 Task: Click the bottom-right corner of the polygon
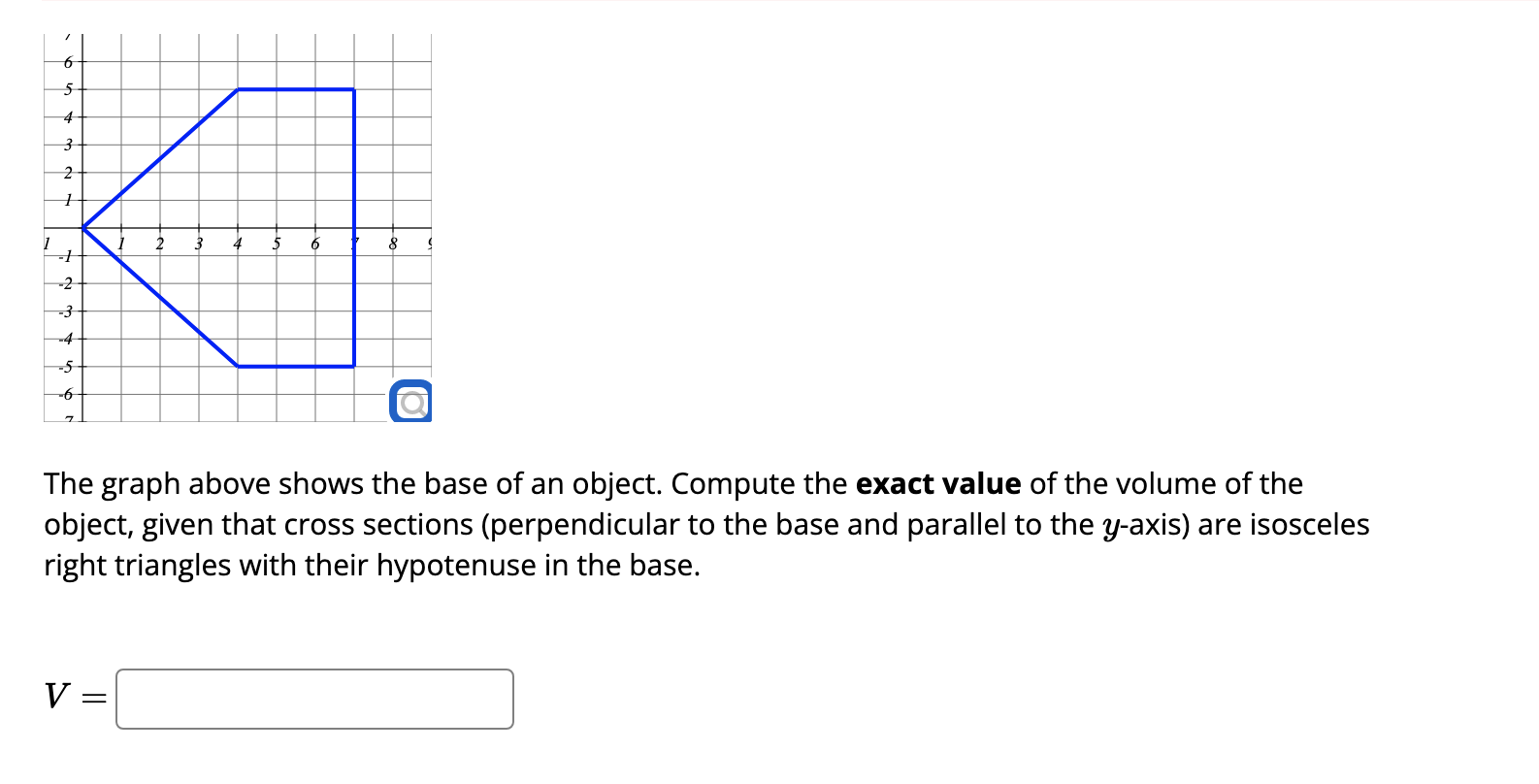click(x=354, y=367)
